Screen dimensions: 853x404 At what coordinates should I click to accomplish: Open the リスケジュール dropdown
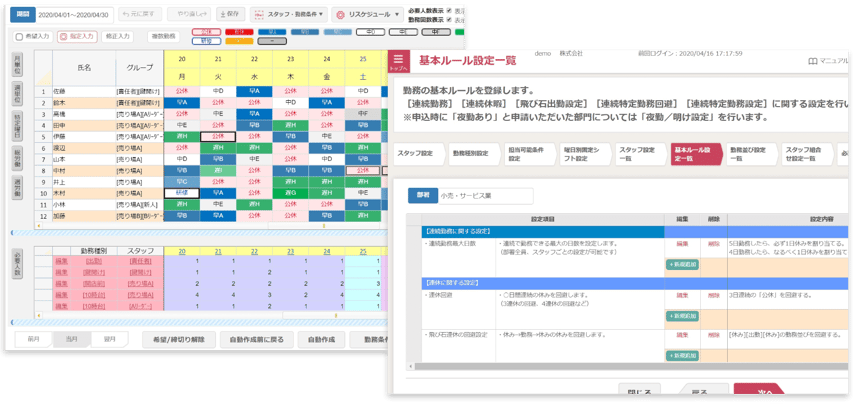pyautogui.click(x=368, y=15)
